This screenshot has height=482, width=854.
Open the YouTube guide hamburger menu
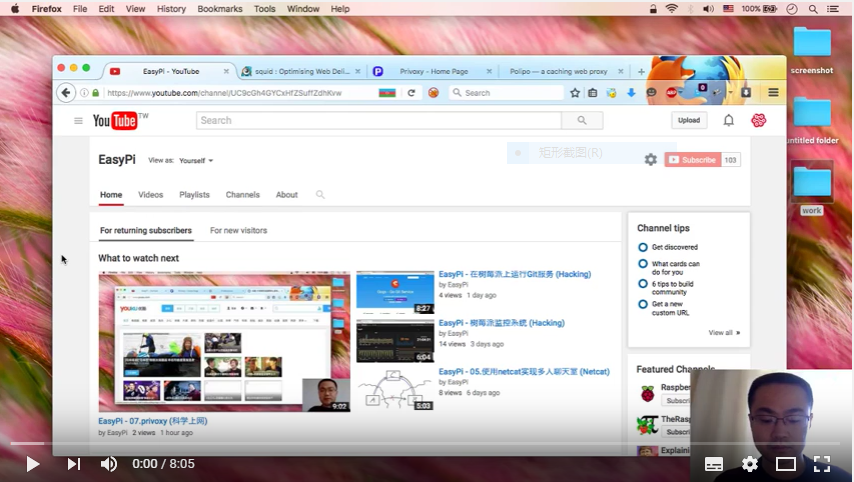coord(78,120)
